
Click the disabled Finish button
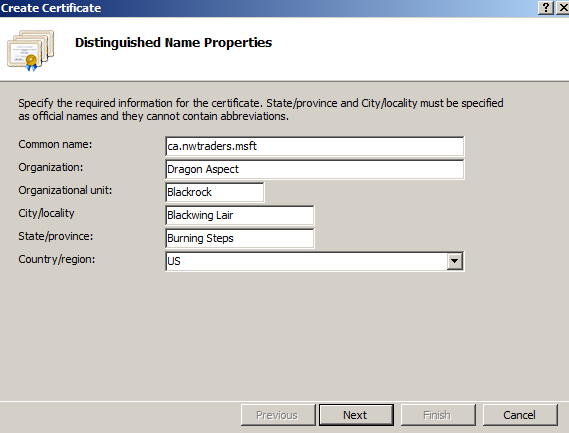point(438,415)
